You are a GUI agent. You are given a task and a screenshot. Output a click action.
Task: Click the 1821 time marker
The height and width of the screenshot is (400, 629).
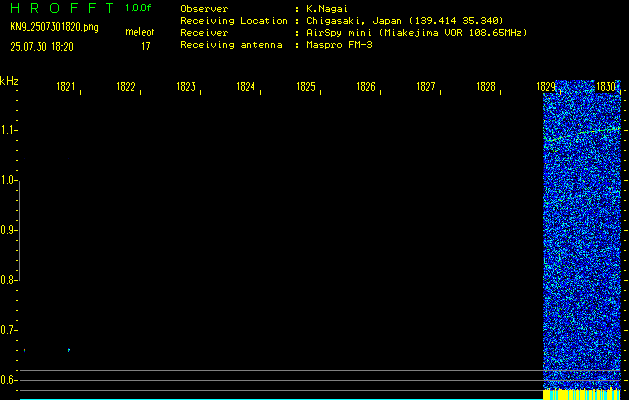[x=66, y=87]
